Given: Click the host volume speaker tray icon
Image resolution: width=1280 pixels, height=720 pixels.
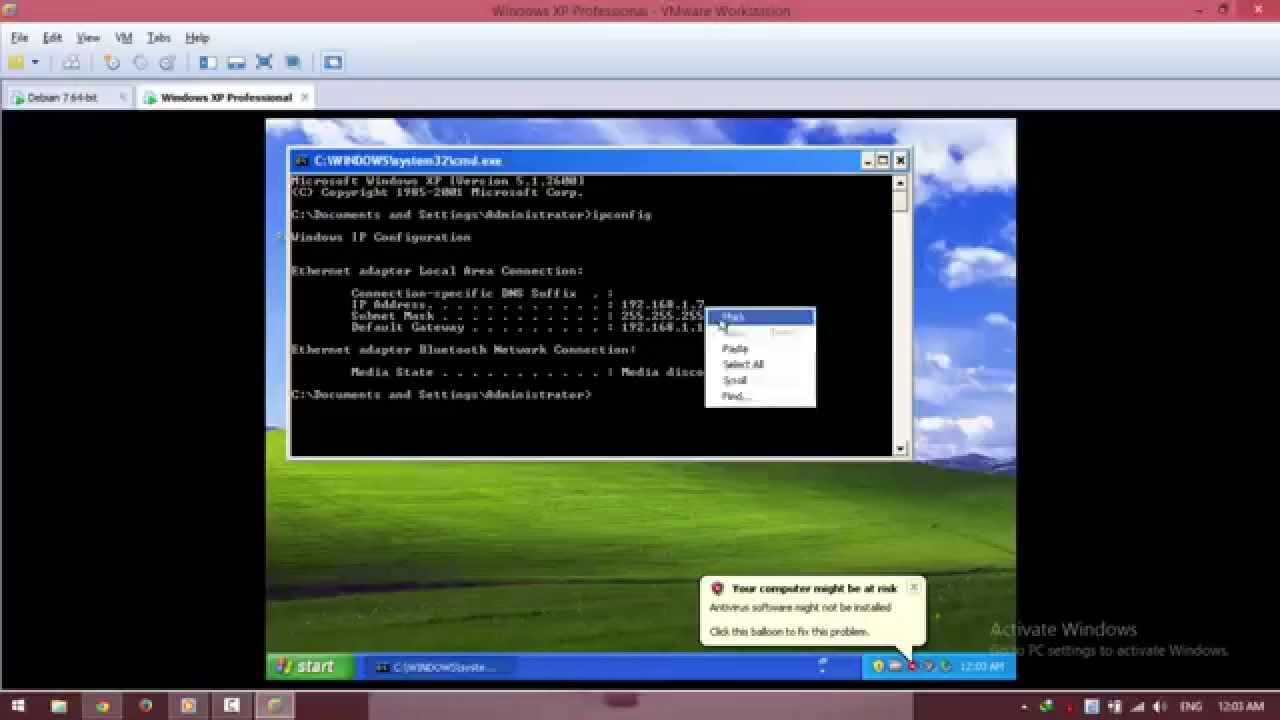Looking at the screenshot, I should 1161,706.
